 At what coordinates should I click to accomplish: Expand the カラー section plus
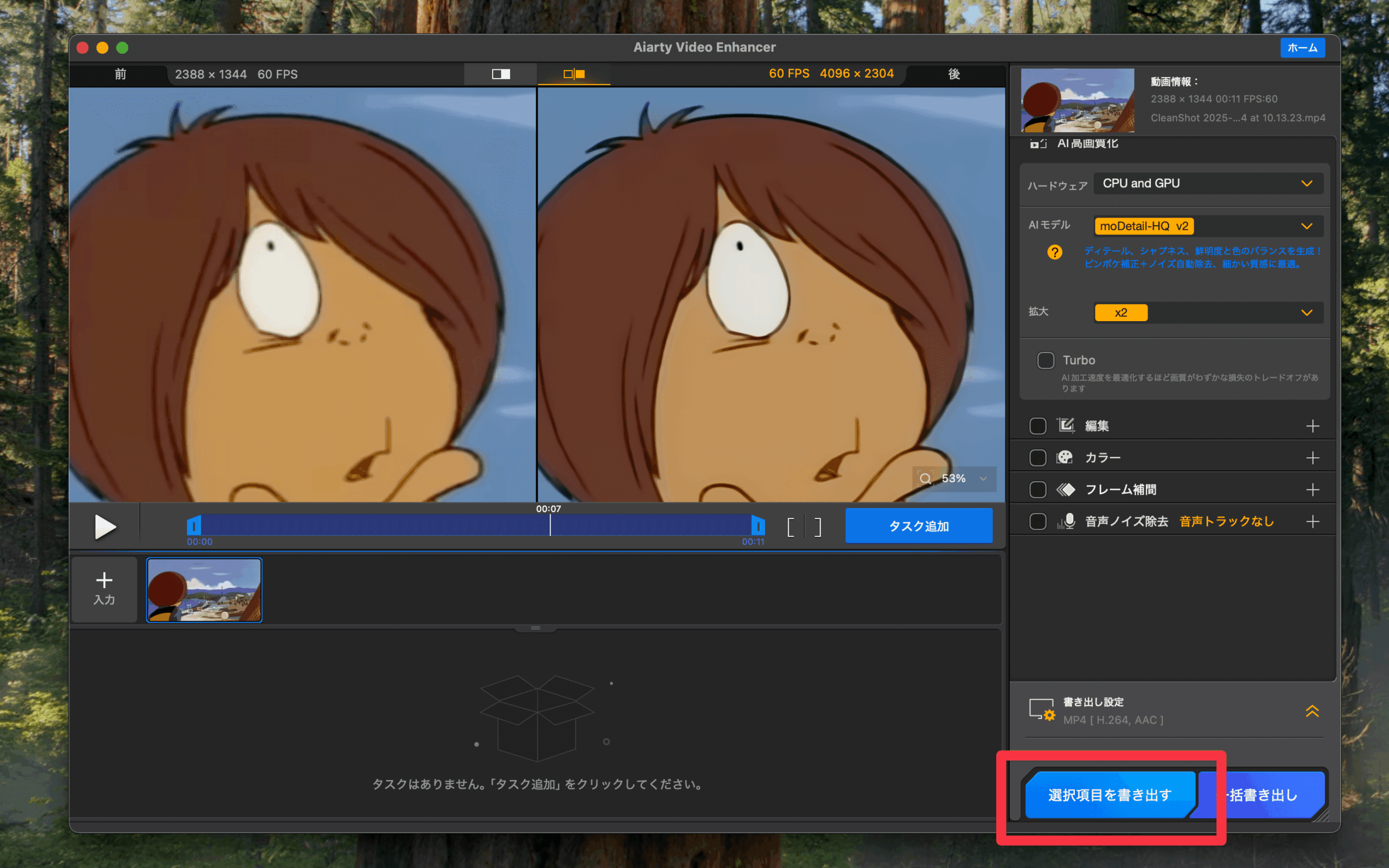(1312, 457)
